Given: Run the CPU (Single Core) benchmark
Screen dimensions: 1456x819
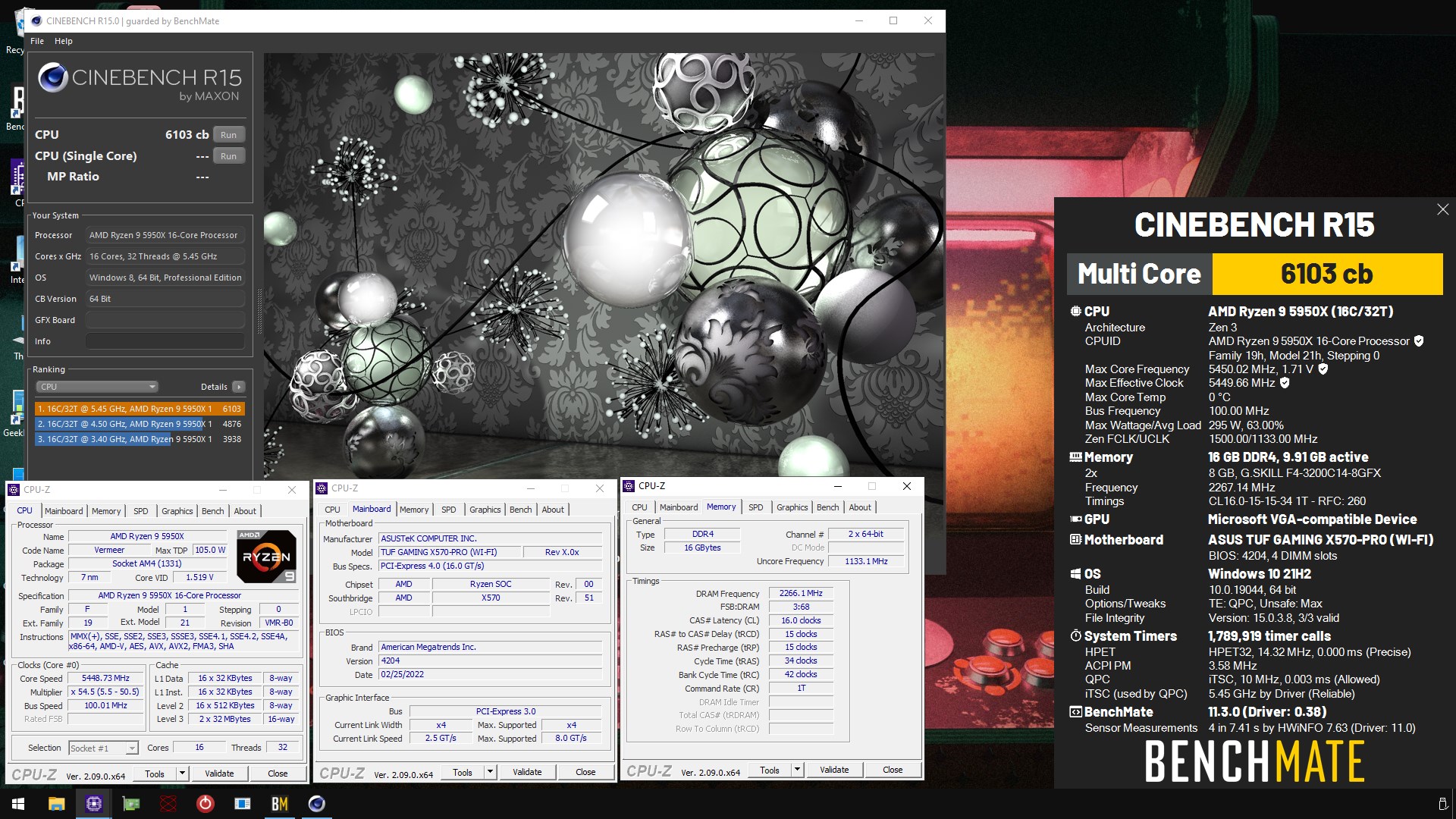Looking at the screenshot, I should coord(229,156).
